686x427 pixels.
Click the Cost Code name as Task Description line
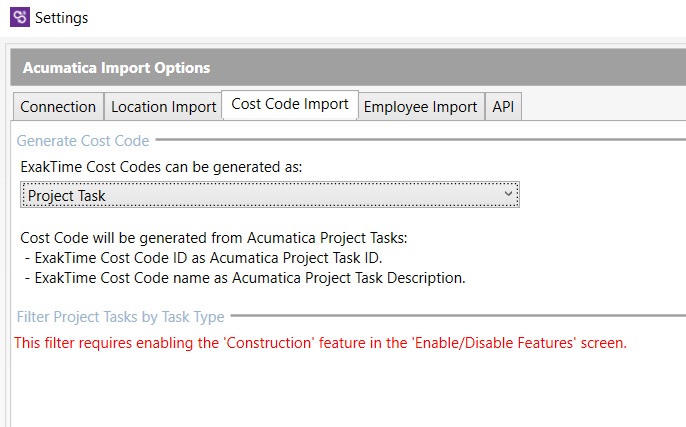[x=245, y=278]
